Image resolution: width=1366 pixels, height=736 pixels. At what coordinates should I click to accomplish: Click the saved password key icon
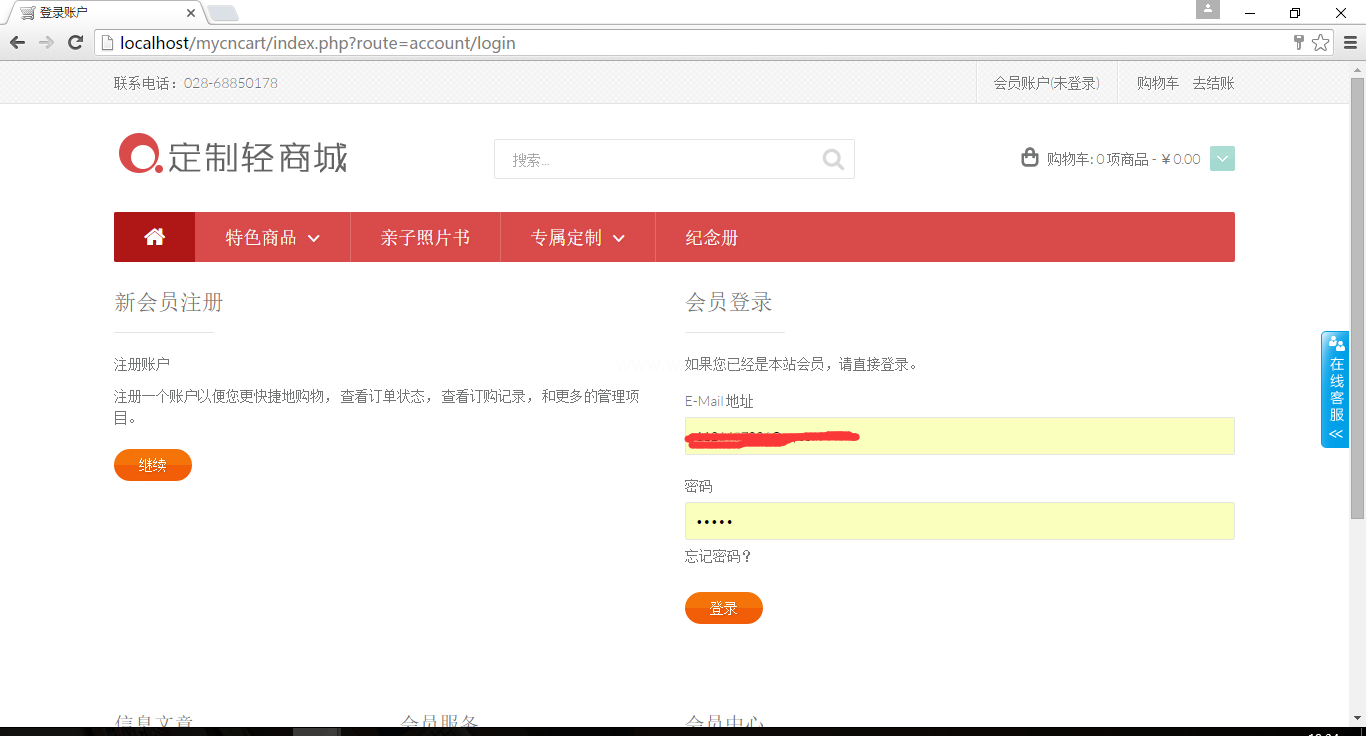pos(1298,42)
